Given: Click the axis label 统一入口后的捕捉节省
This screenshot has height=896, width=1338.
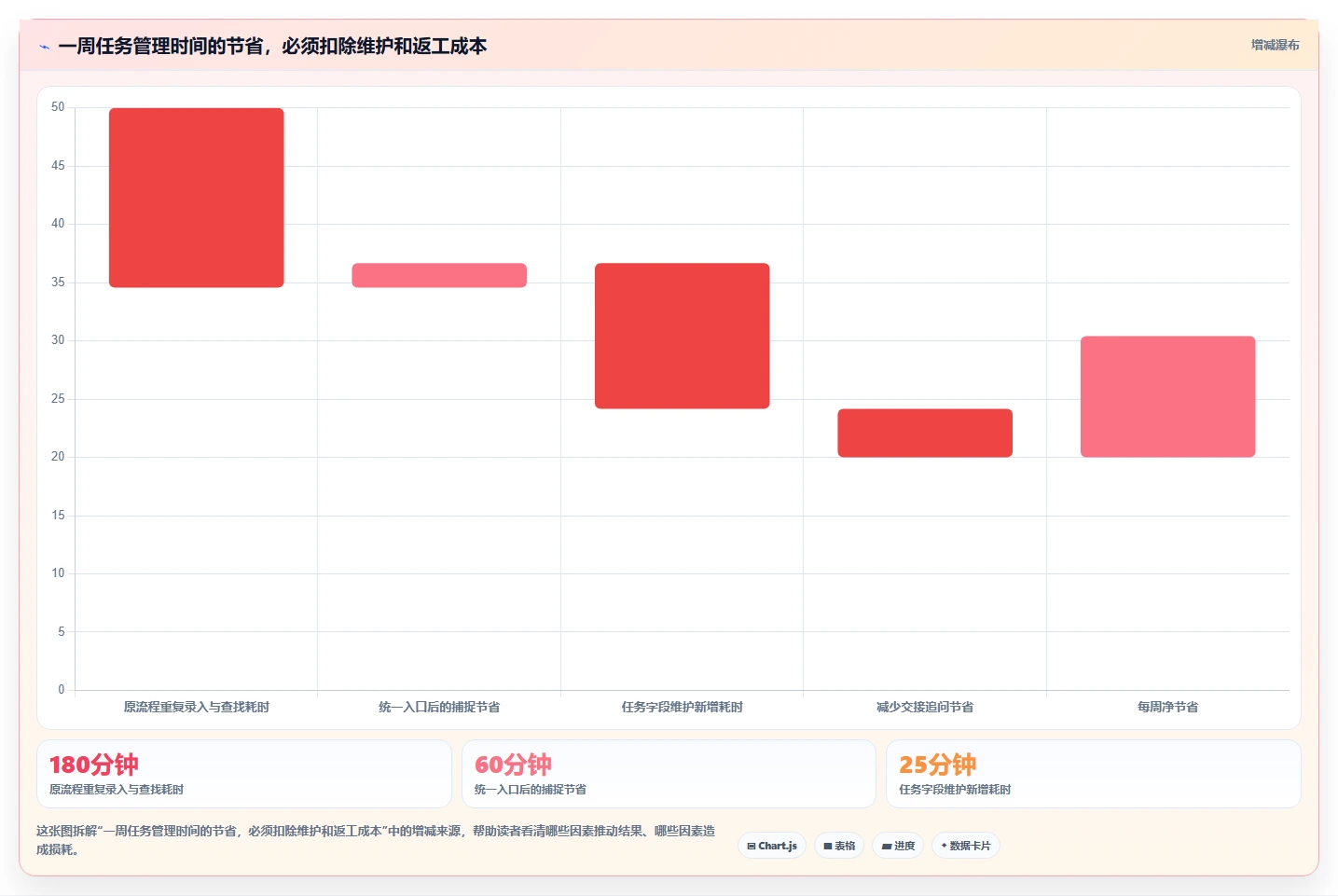Looking at the screenshot, I should click(x=439, y=707).
